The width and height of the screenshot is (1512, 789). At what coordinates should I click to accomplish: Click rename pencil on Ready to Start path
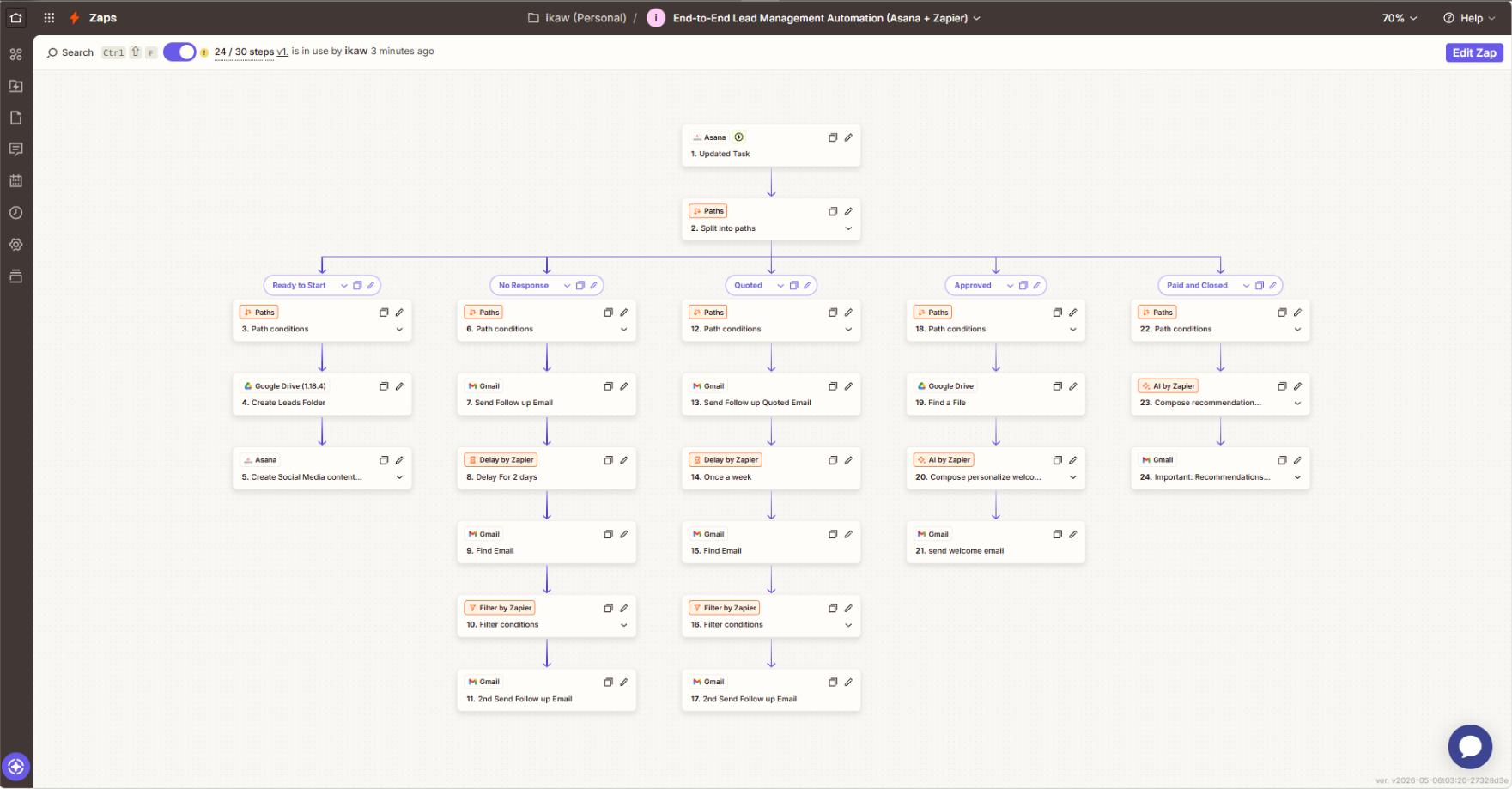(371, 286)
